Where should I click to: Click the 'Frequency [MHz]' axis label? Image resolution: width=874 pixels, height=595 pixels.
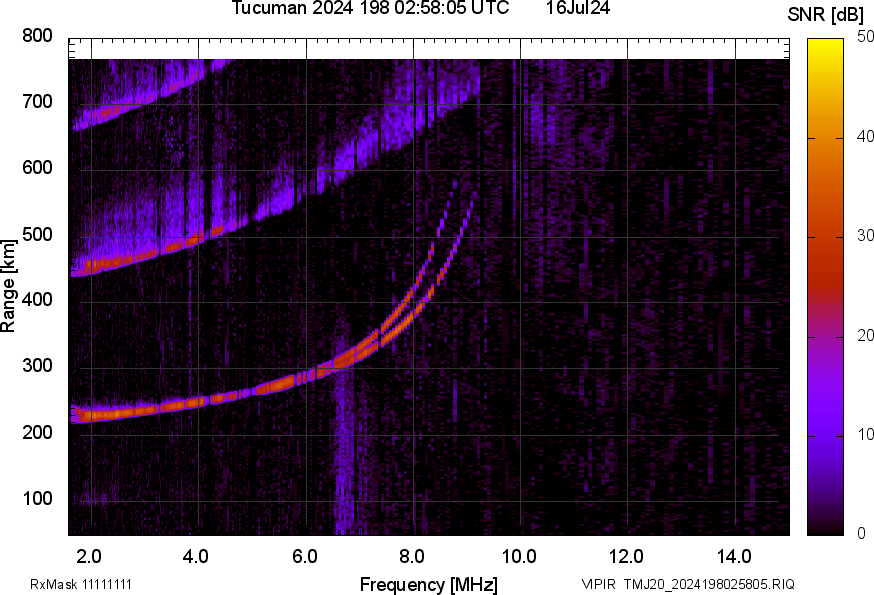pos(429,585)
